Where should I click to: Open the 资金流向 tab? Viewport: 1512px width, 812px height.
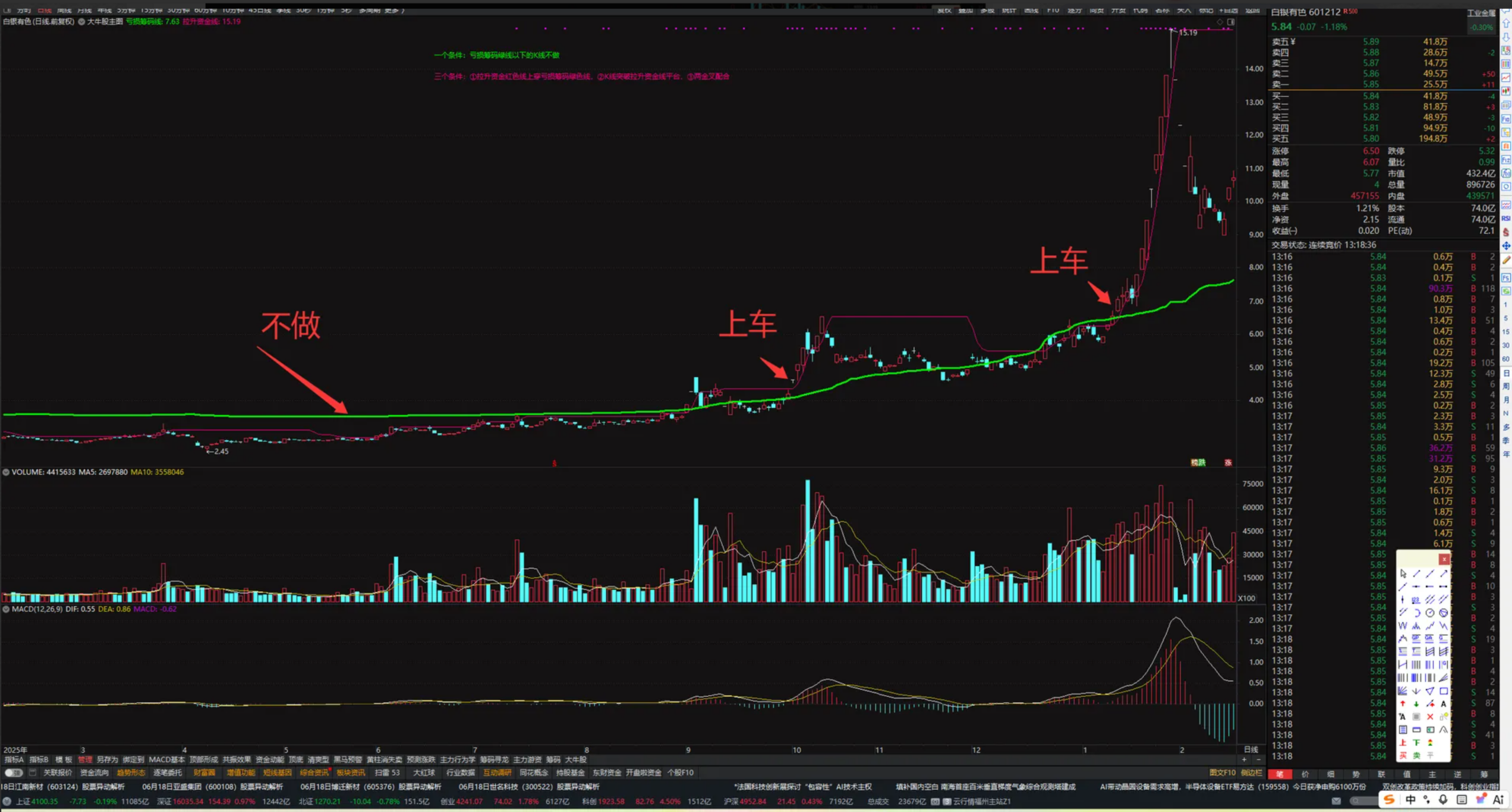(94, 772)
